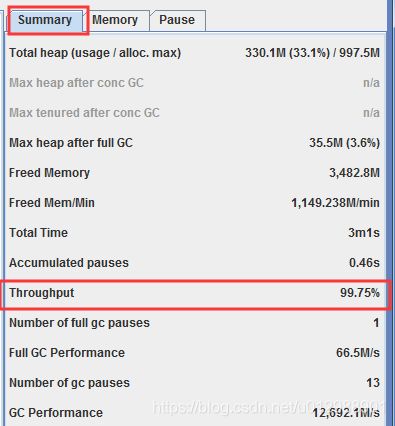Click the Full GC Performance label
The image size is (395, 426).
pos(67,353)
